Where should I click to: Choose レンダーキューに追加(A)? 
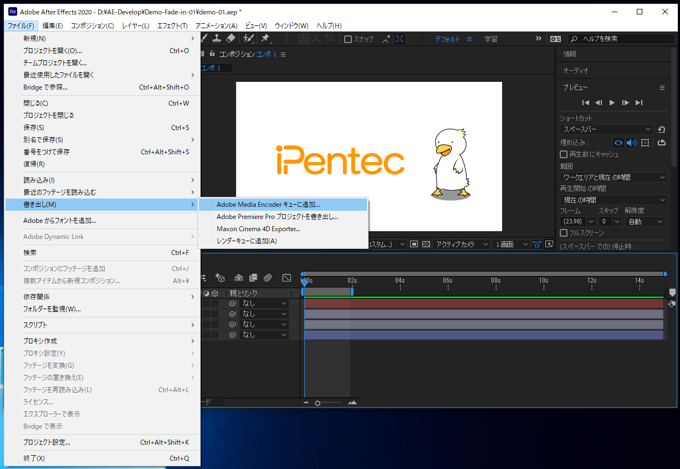pos(283,241)
